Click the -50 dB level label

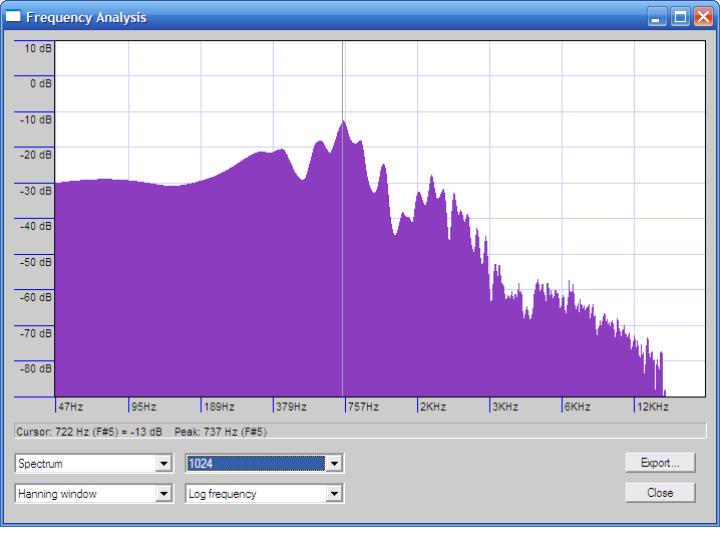[x=36, y=262]
